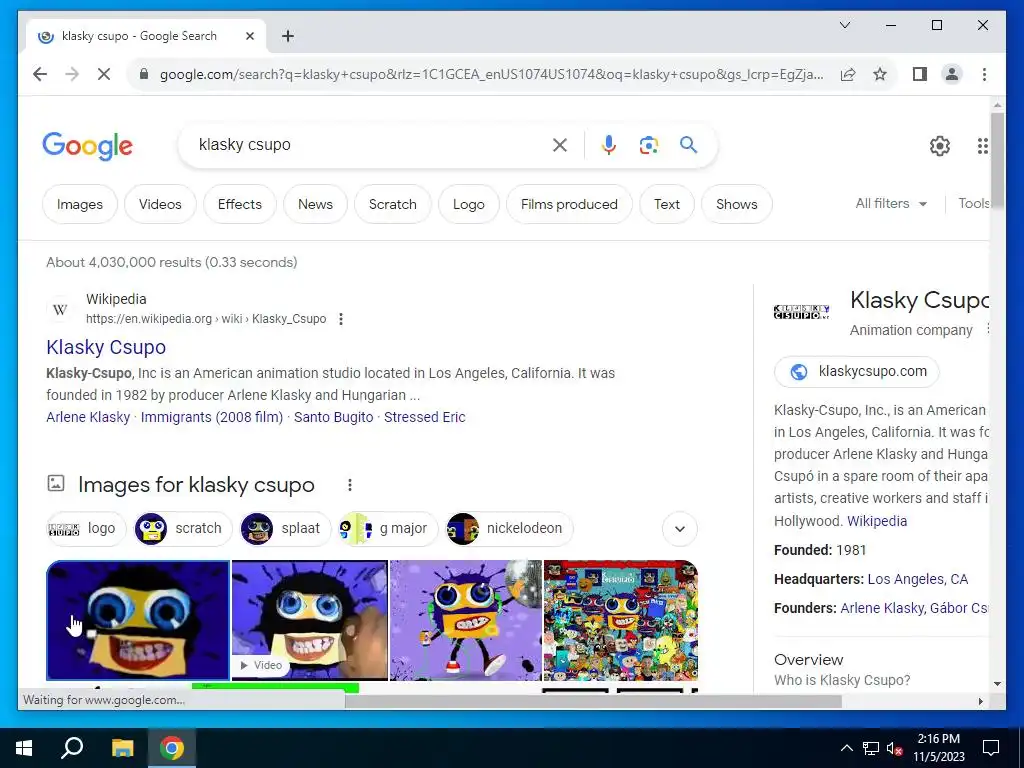Close the klasky csupo Google Search tab
The width and height of the screenshot is (1024, 768).
tap(249, 36)
